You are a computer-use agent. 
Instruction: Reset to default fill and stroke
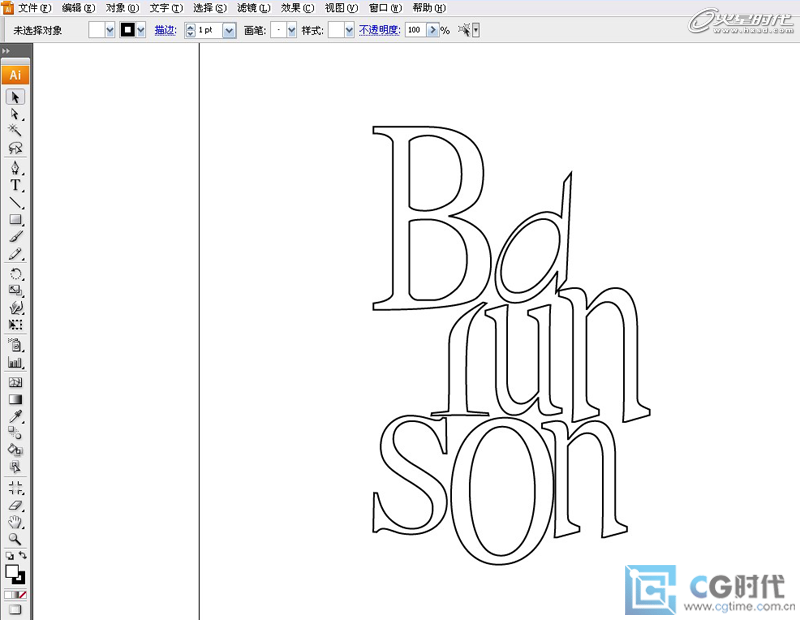click(x=9, y=556)
